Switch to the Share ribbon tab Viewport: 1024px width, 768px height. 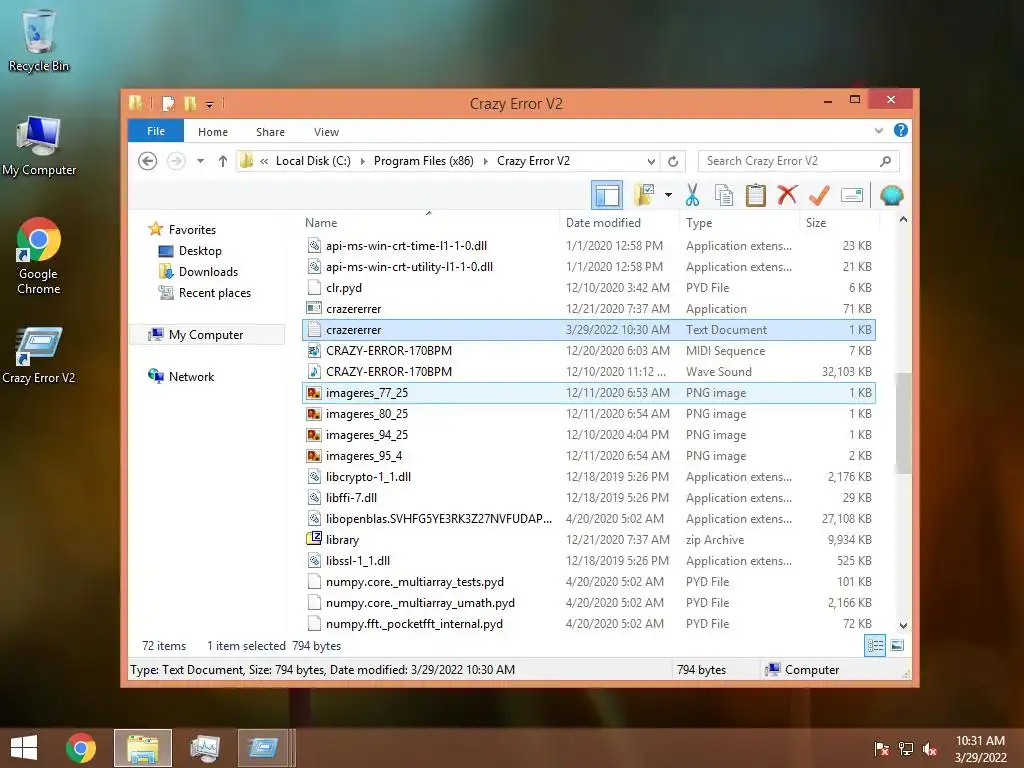click(270, 132)
